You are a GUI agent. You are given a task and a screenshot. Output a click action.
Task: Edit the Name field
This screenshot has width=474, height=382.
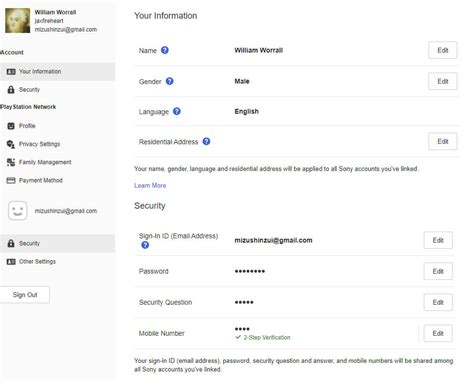[443, 50]
